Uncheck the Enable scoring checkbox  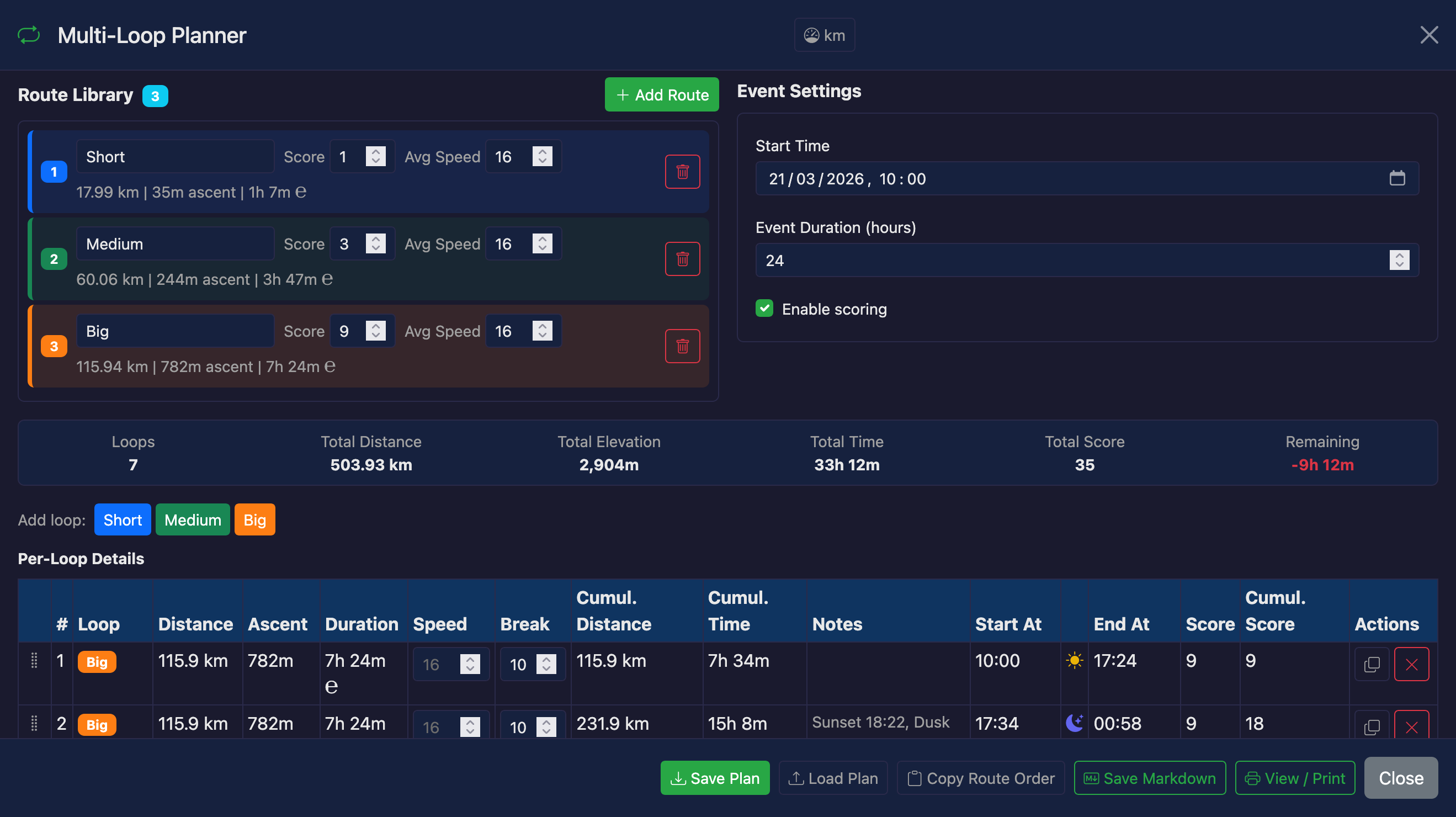pyautogui.click(x=764, y=309)
